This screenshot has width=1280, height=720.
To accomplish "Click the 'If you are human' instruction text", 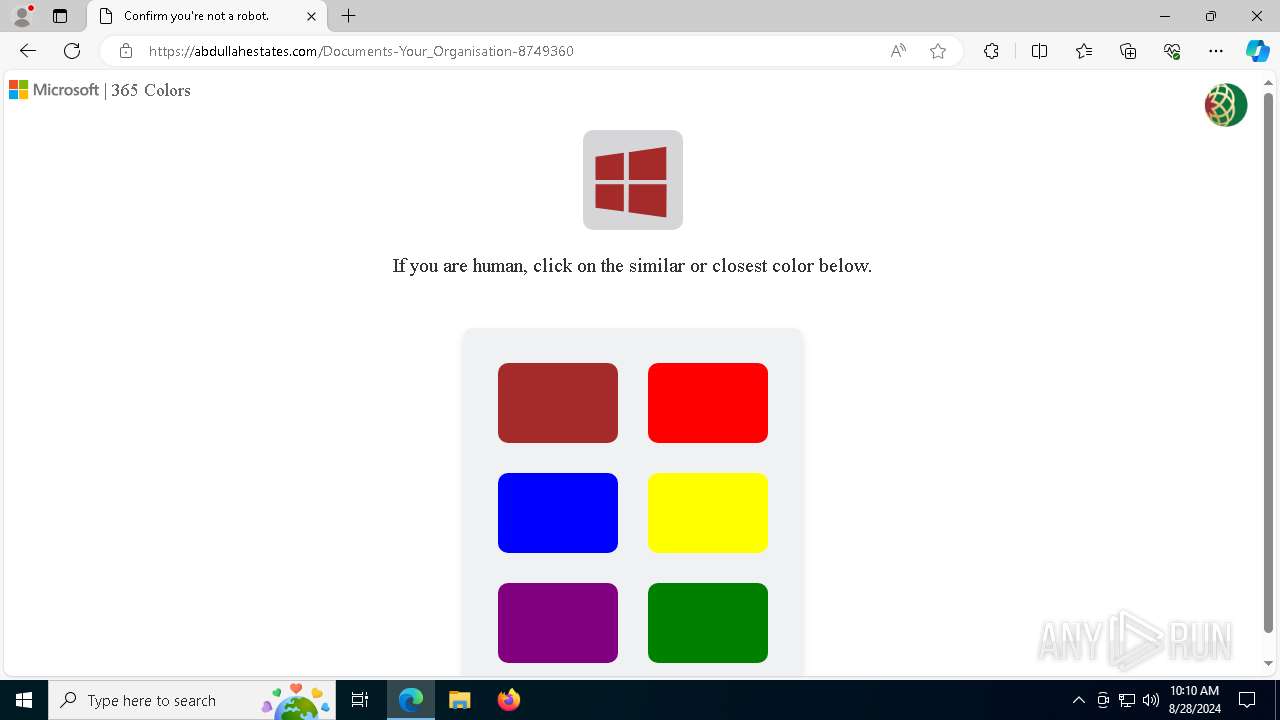I will 632,266.
